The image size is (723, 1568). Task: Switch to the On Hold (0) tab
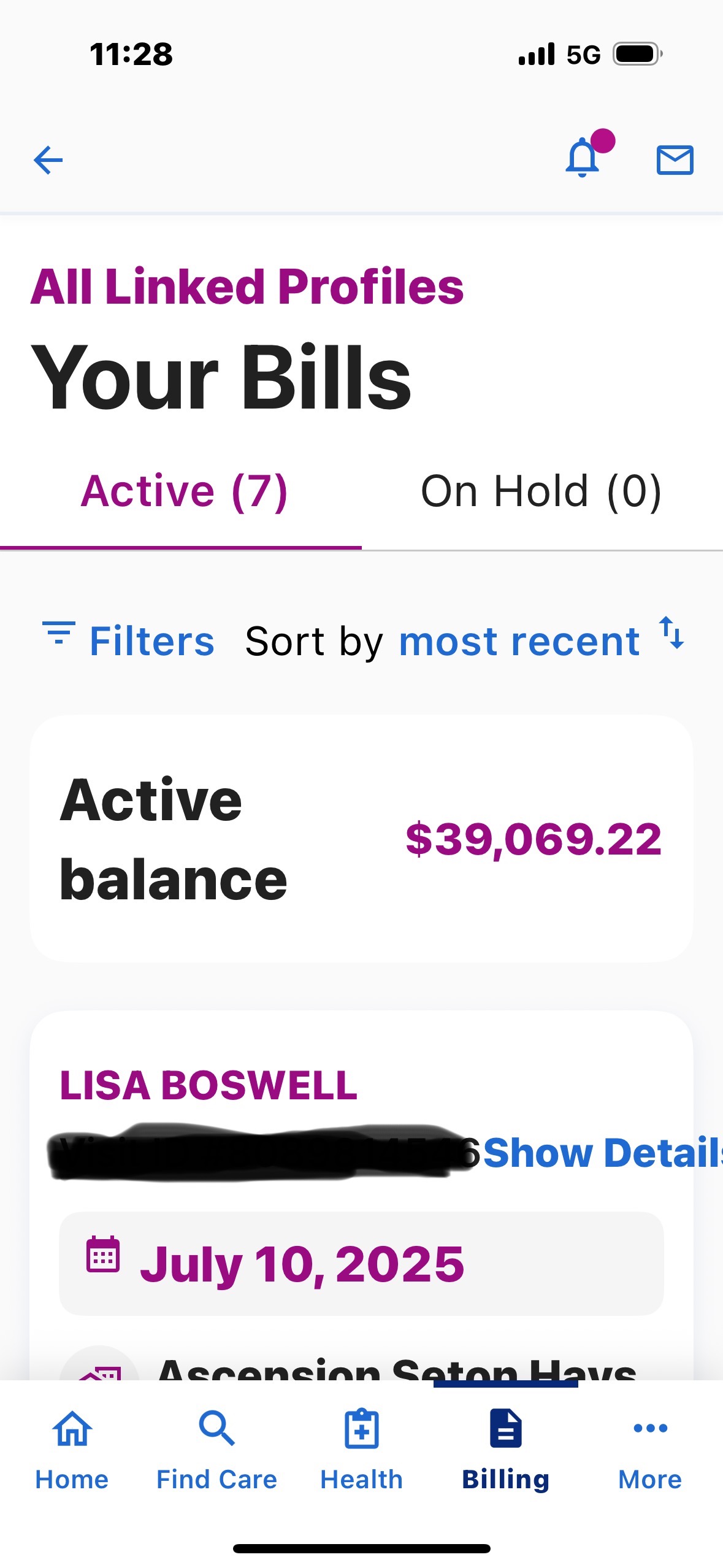tap(541, 491)
